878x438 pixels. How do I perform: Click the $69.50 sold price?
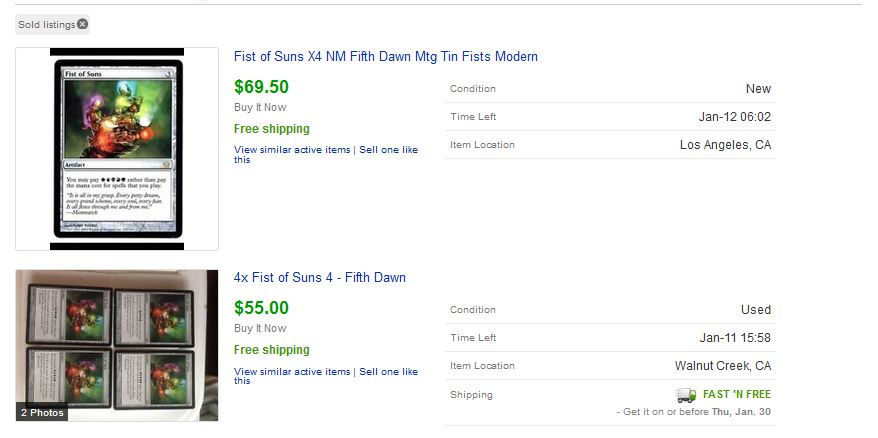click(x=261, y=87)
